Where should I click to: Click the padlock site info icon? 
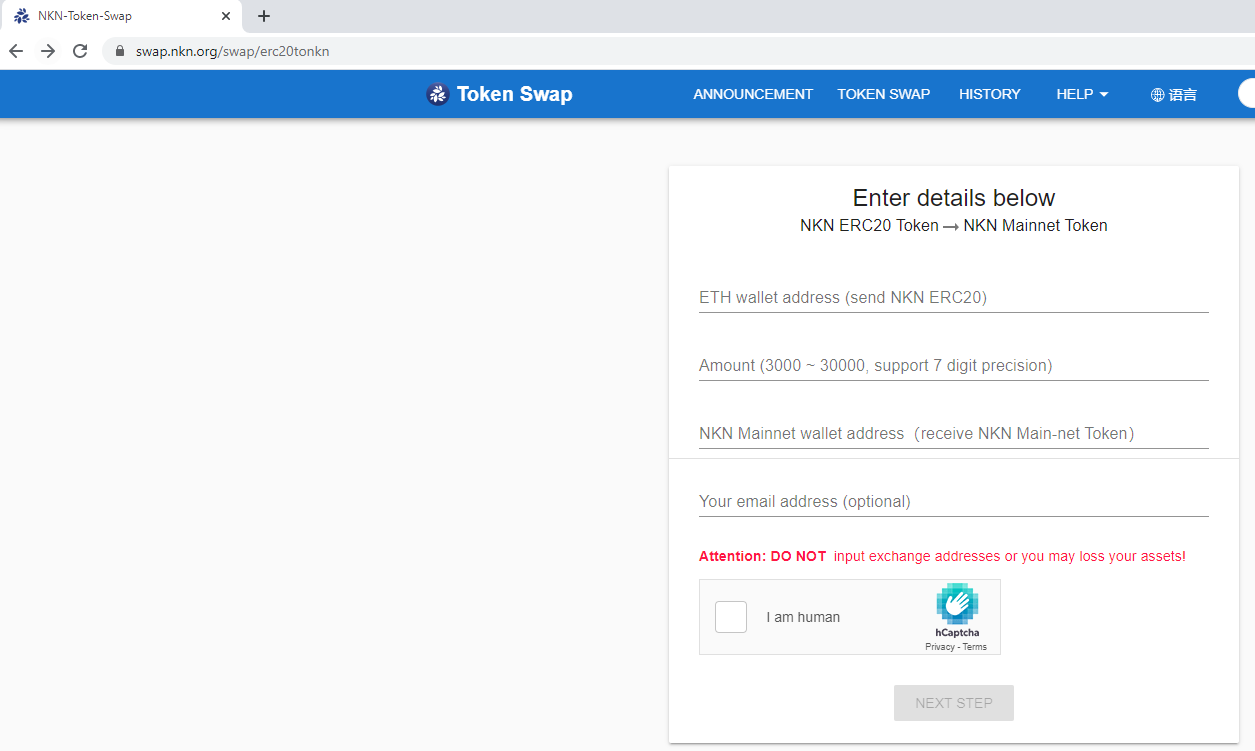(120, 51)
